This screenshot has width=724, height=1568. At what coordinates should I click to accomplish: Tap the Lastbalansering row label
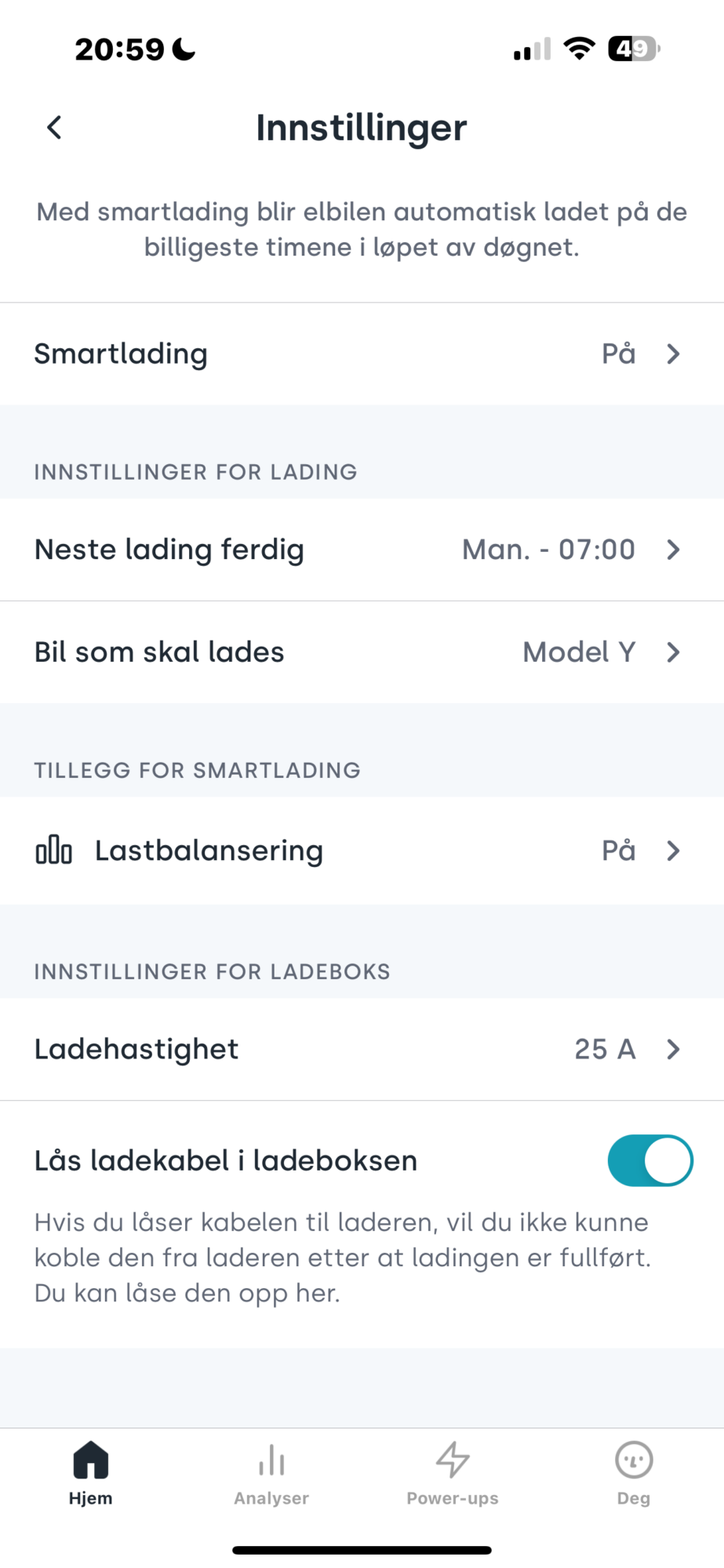tap(209, 851)
